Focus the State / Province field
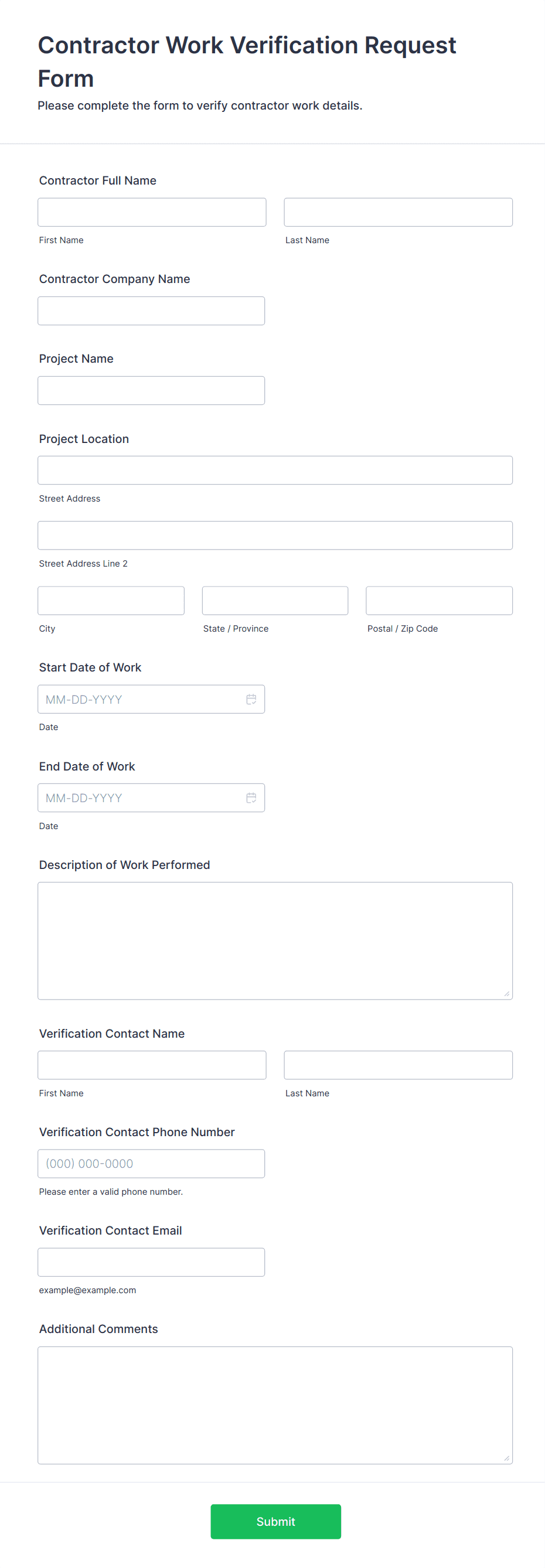Image resolution: width=545 pixels, height=1568 pixels. point(275,601)
